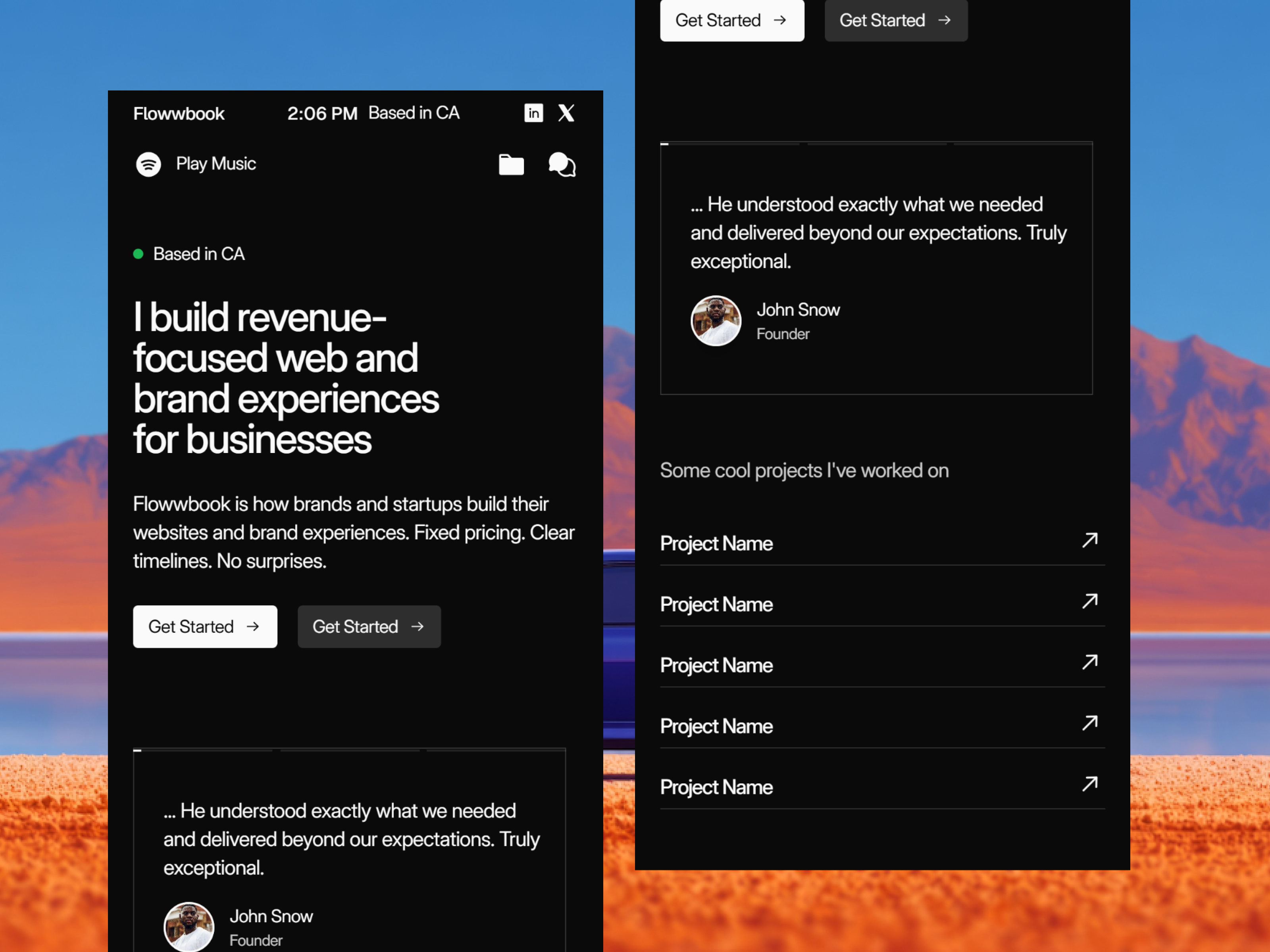Click the third Project Name arrow icon
Screen dimensions: 1270x952
click(1090, 662)
